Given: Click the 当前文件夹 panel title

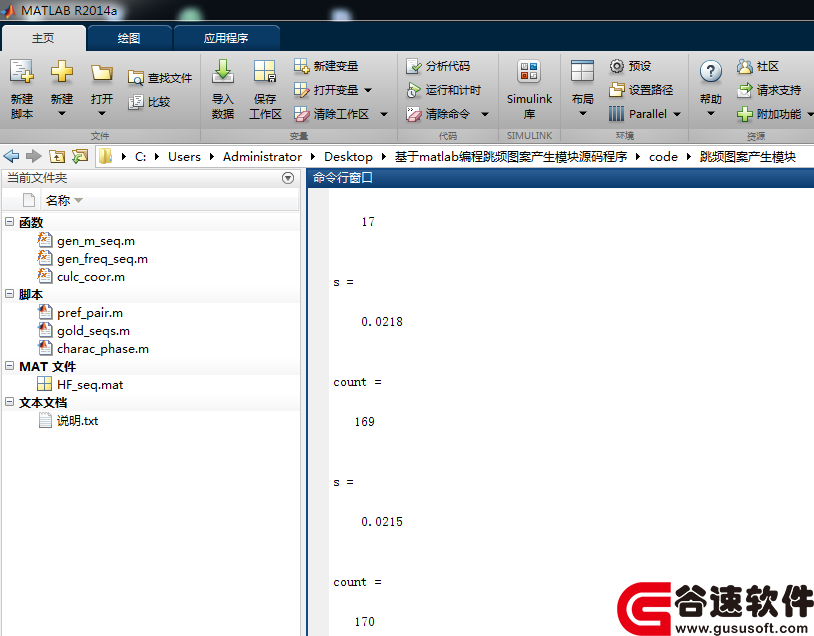Looking at the screenshot, I should pos(37,178).
